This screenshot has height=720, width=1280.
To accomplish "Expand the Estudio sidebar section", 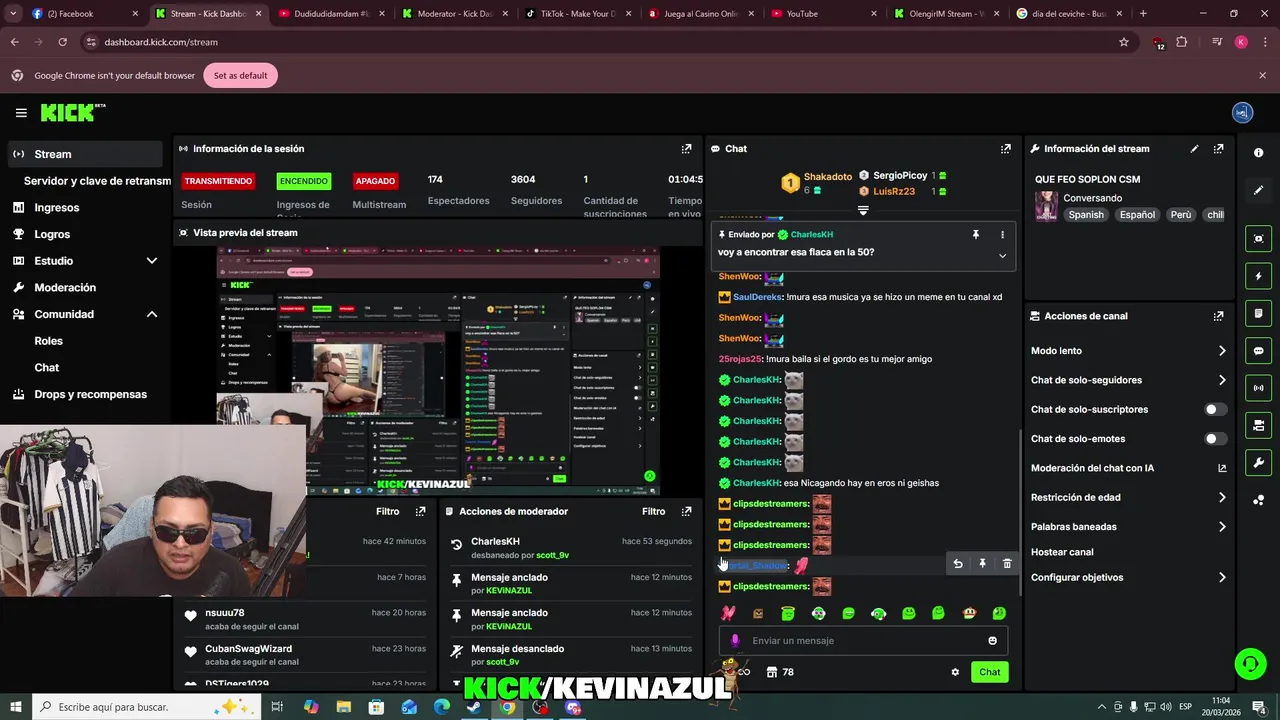I will pyautogui.click(x=152, y=261).
